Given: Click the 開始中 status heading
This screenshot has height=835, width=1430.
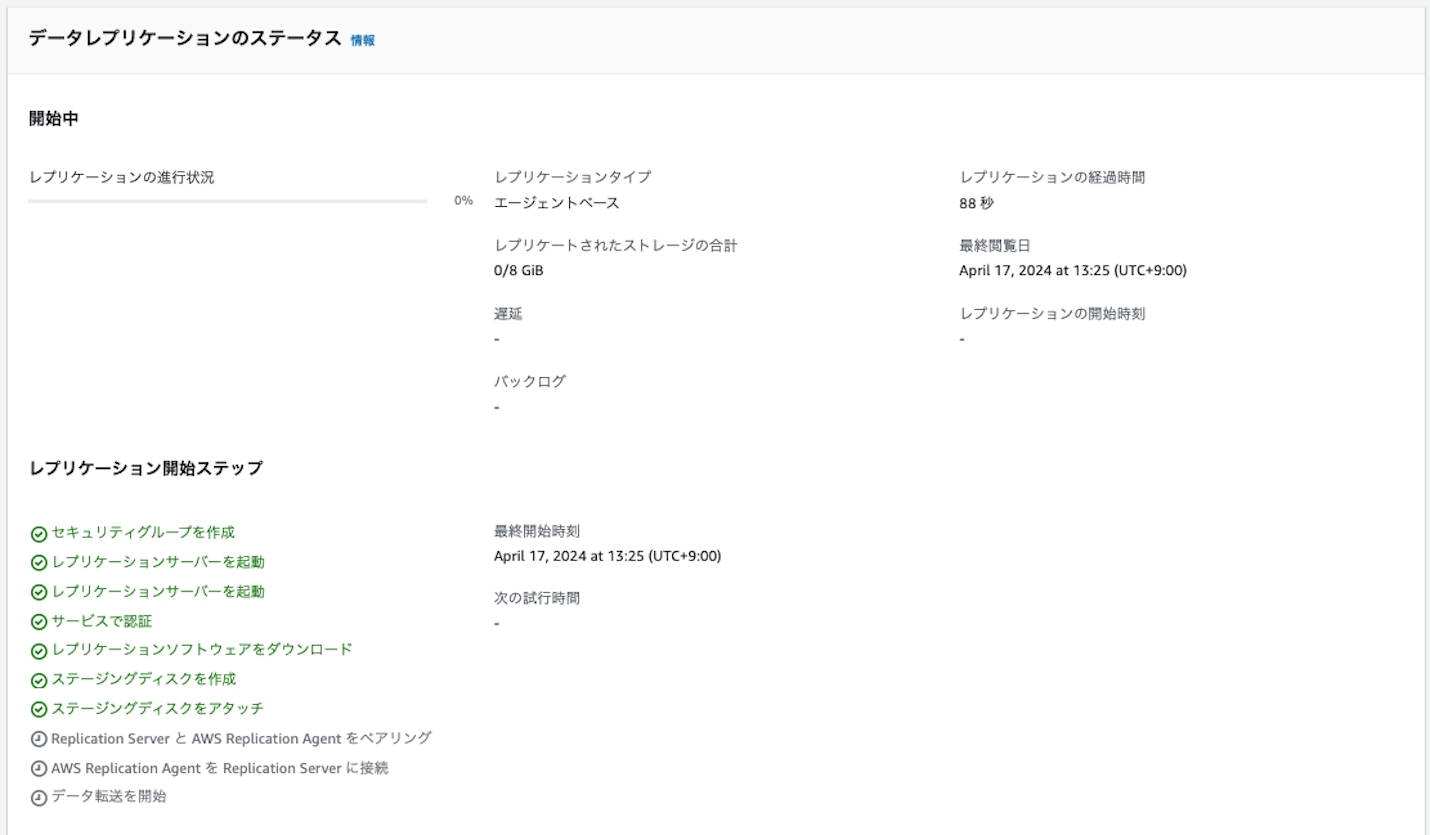Looking at the screenshot, I should 54,119.
